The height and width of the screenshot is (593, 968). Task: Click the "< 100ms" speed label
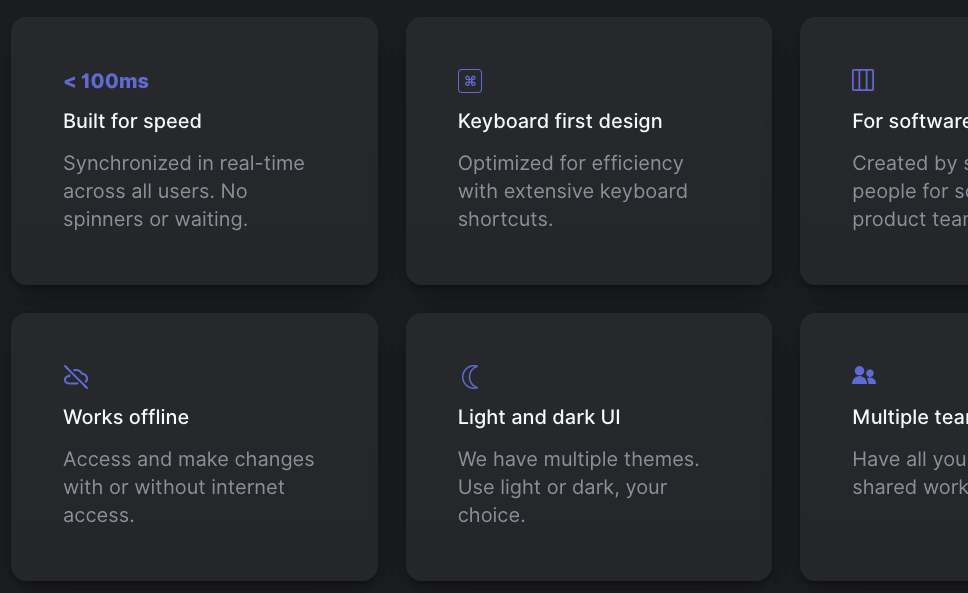[x=106, y=81]
